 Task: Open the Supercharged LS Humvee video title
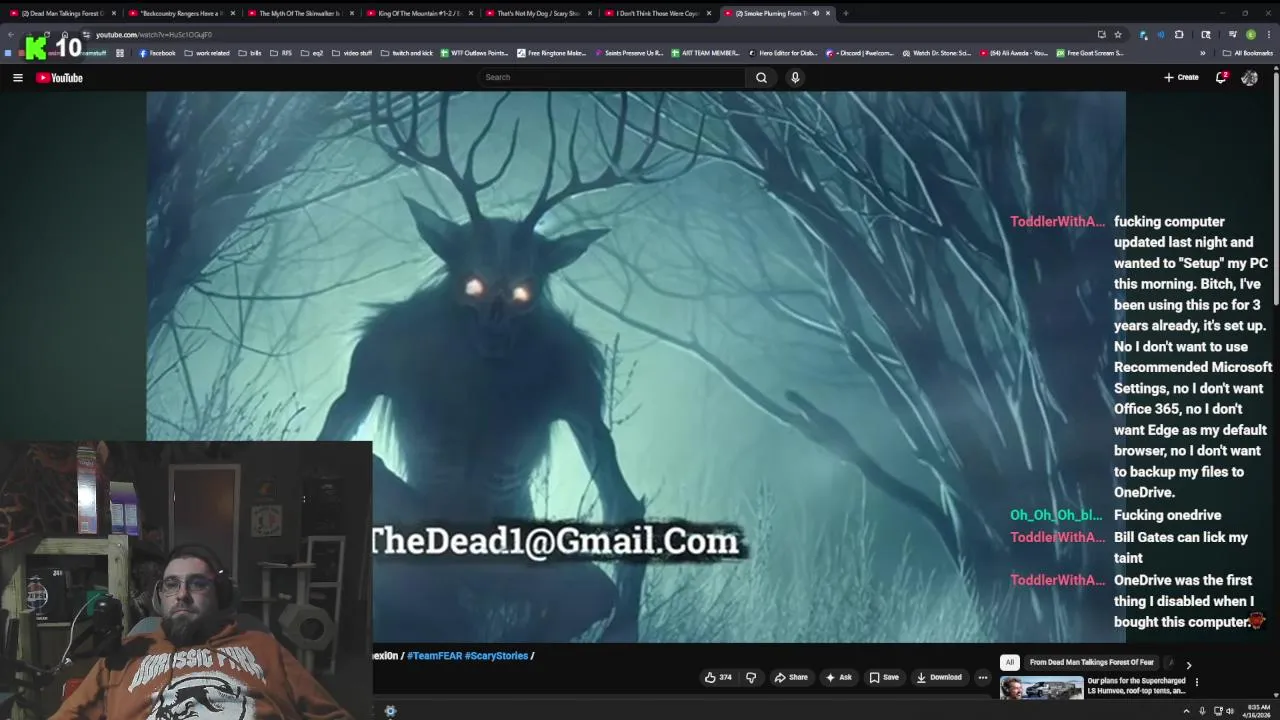(x=1137, y=686)
